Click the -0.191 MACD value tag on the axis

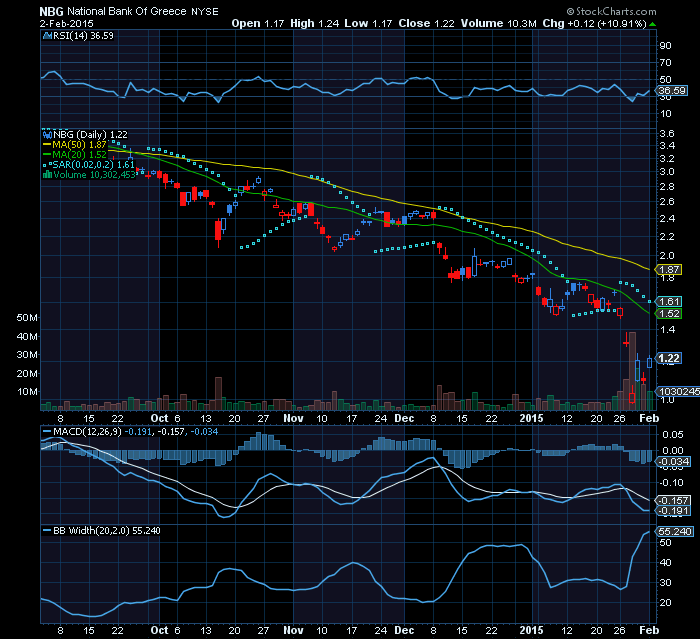[672, 511]
